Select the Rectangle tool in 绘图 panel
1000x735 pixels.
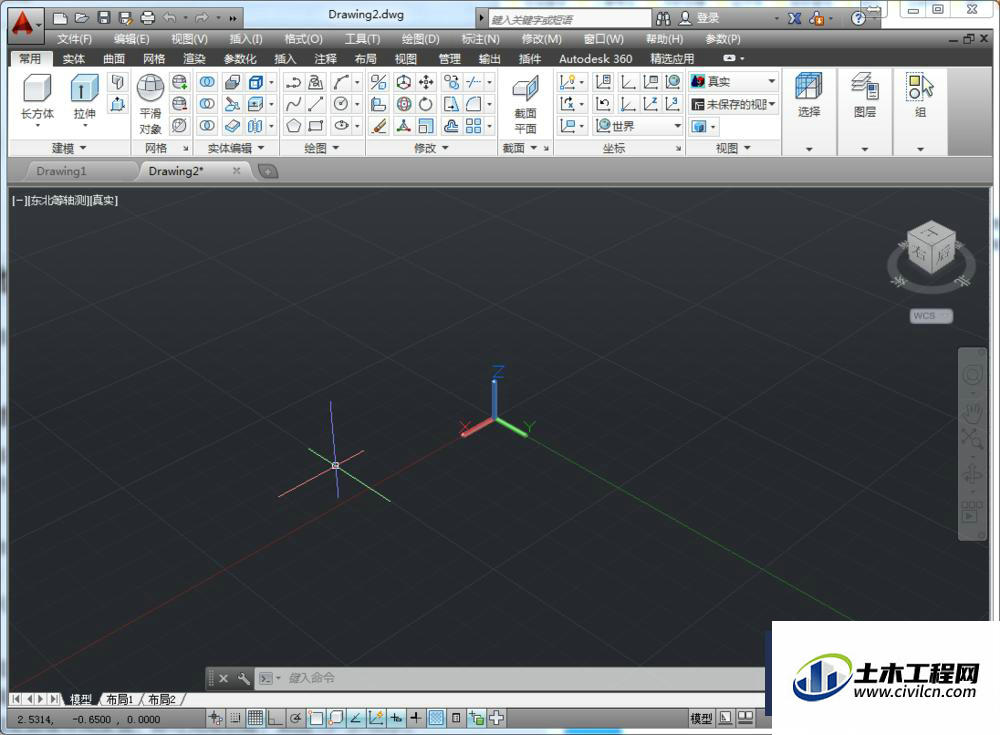[316, 126]
